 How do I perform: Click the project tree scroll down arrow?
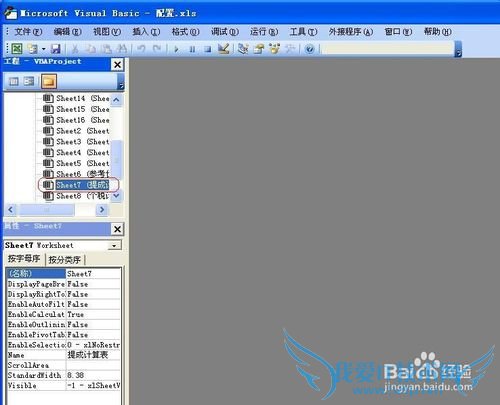click(x=116, y=196)
